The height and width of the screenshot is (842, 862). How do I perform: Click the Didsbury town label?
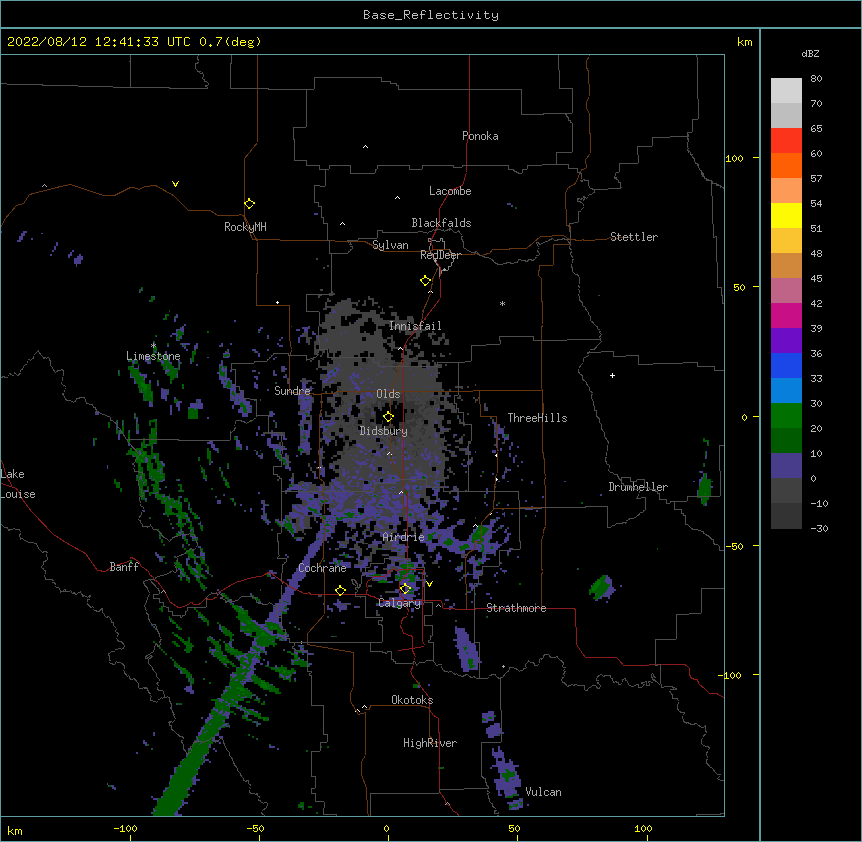coord(384,431)
